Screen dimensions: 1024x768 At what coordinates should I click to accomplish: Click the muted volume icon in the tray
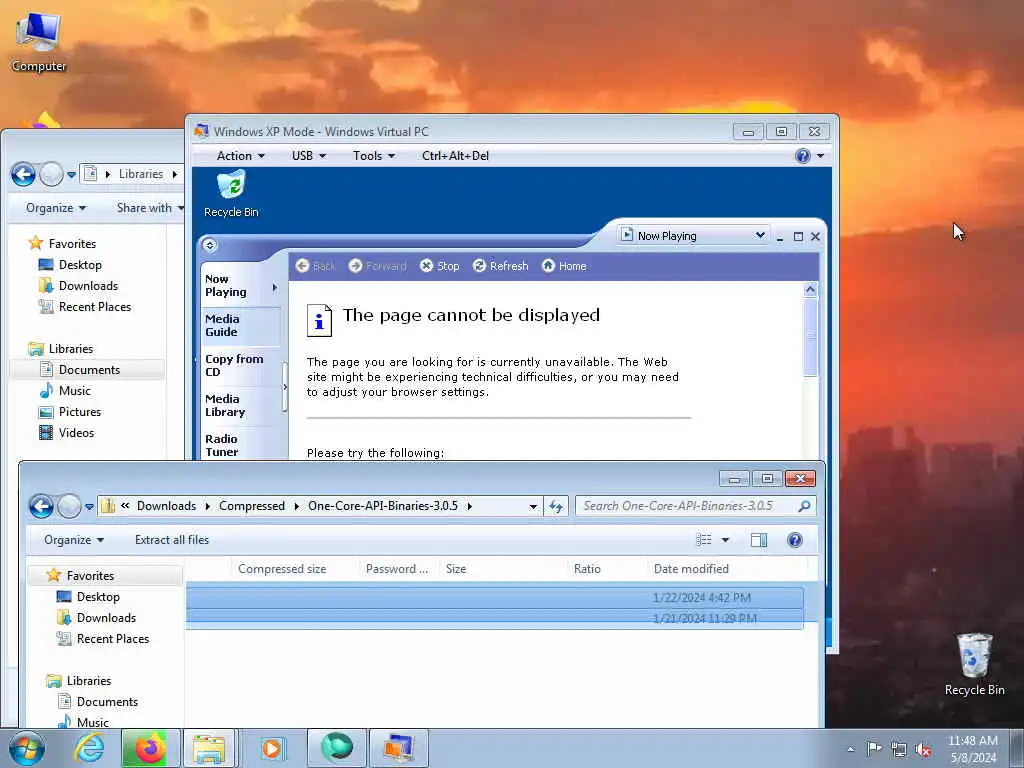point(923,750)
